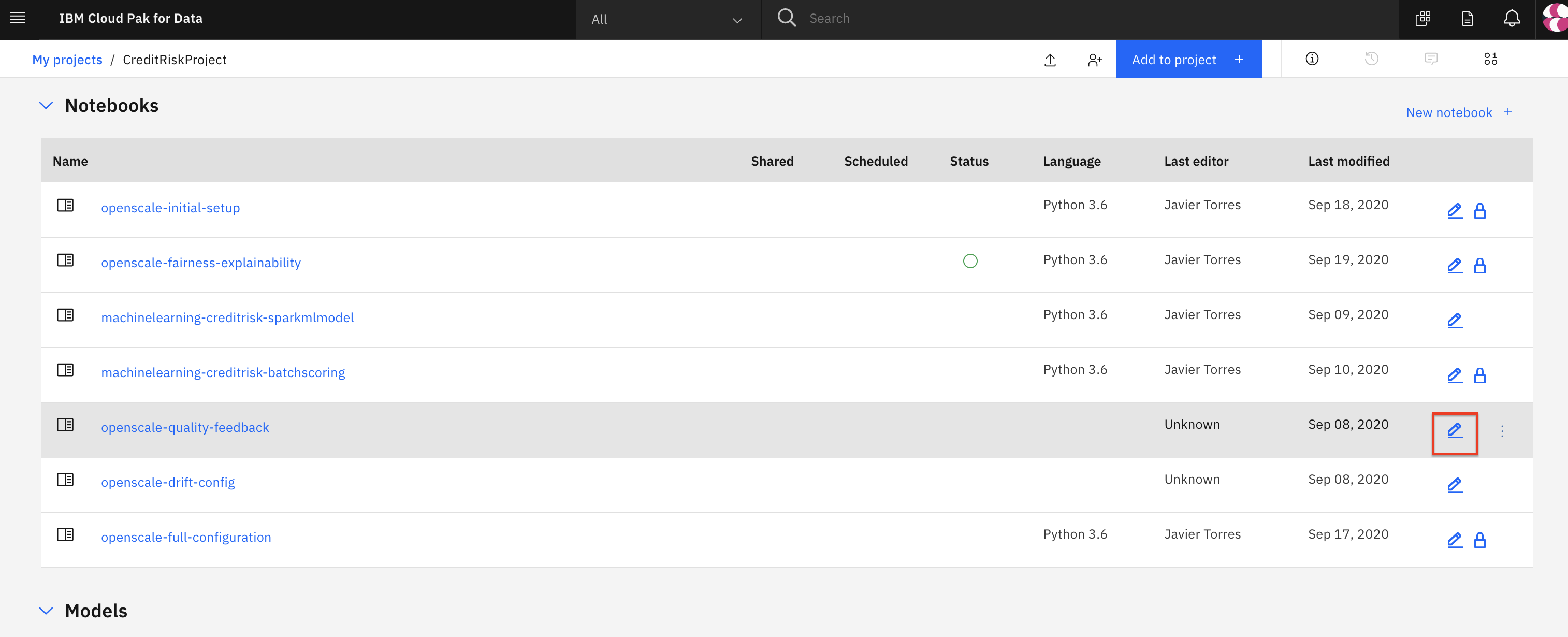Click the upload asset icon
Viewport: 1568px width, 637px height.
[x=1050, y=60]
